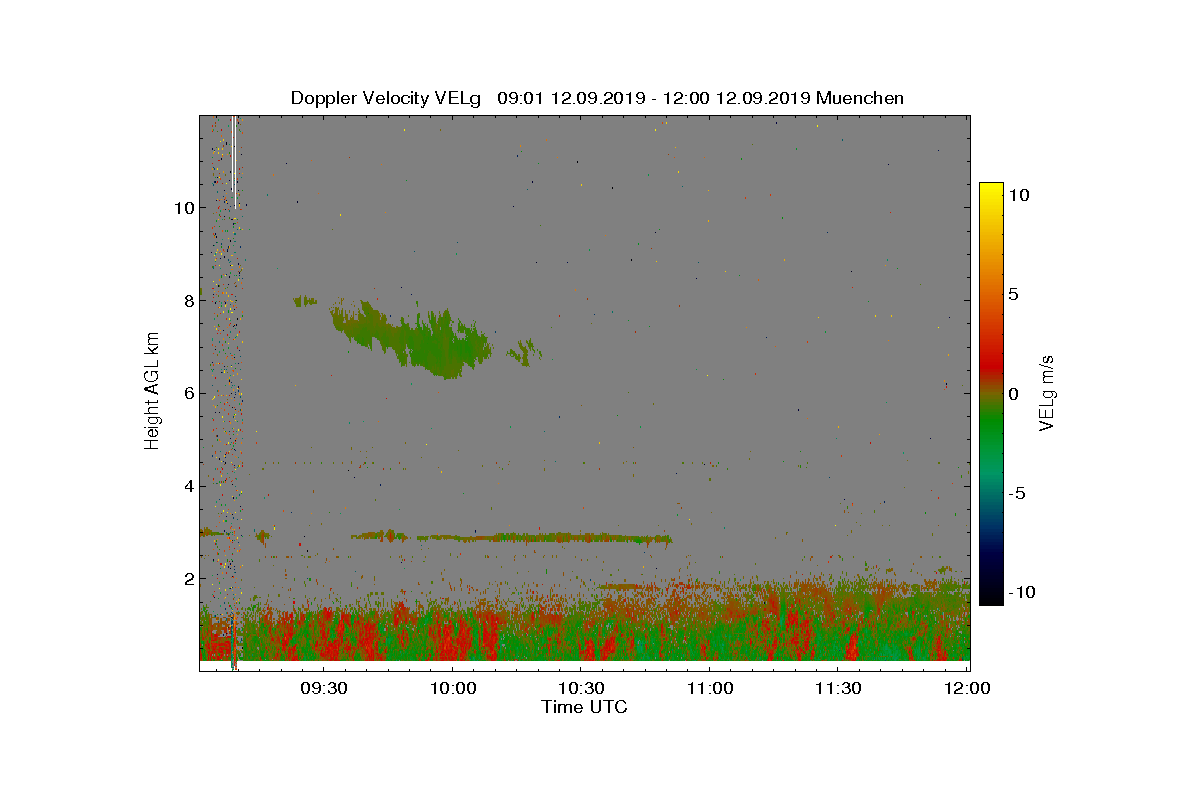
Task: Click the colorbar value '10' at top
Action: pos(1020,196)
